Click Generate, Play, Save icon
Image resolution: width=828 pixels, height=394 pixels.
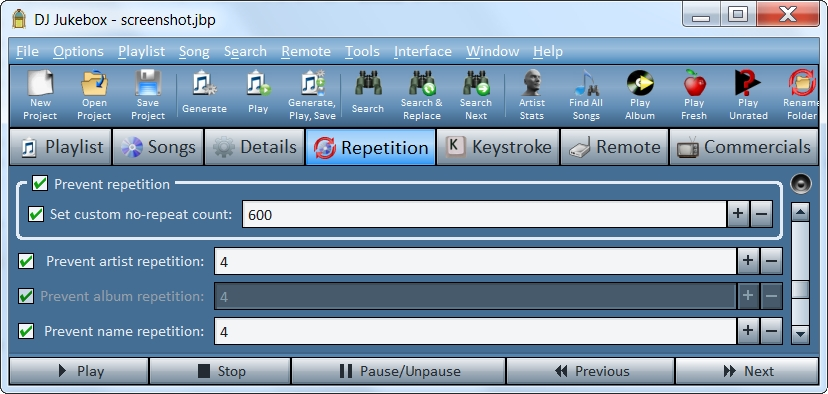tap(312, 83)
